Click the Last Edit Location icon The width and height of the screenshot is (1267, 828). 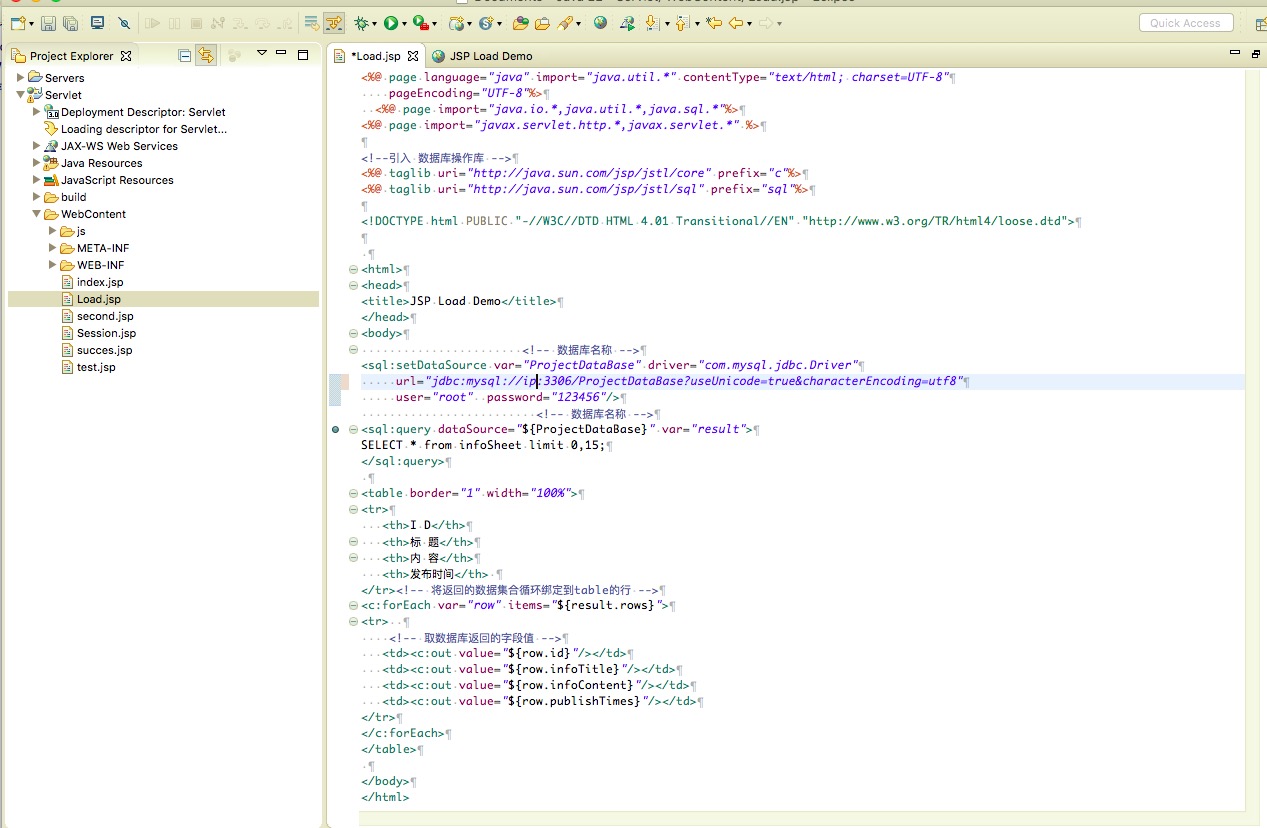point(713,23)
